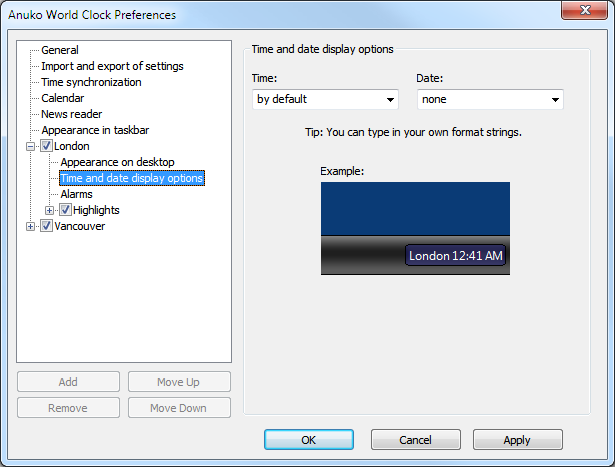This screenshot has width=615, height=467.
Task: Select Alarms under London
Action: (76, 194)
